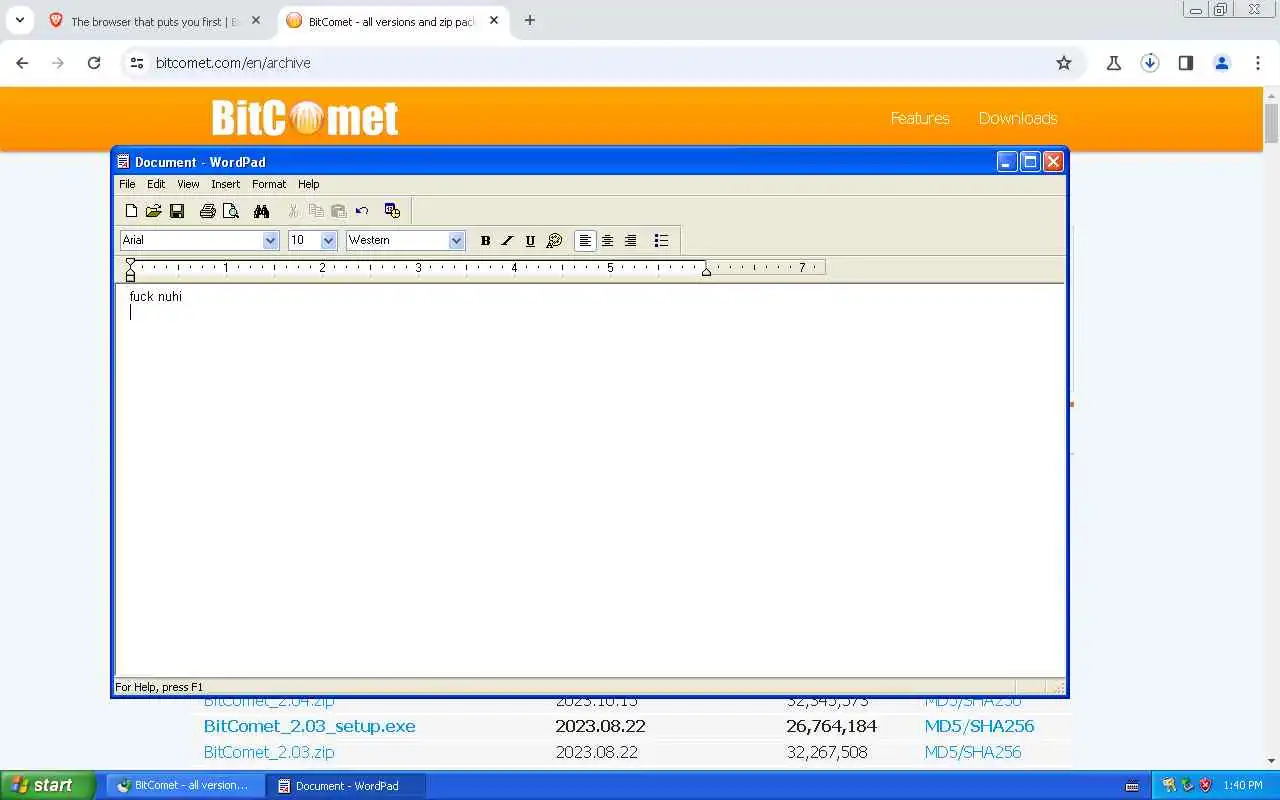The image size is (1280, 800).
Task: Expand the Arial font dropdown
Action: (270, 240)
